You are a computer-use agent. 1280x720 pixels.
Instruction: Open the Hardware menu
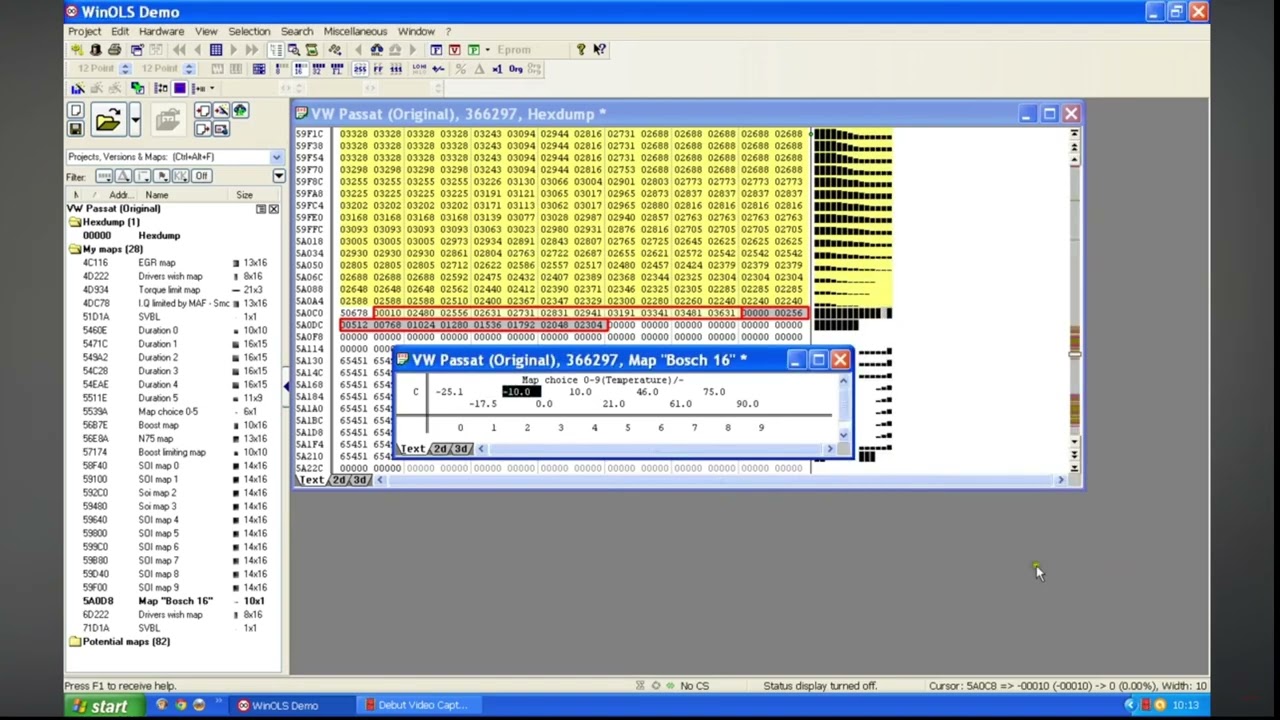coord(161,31)
